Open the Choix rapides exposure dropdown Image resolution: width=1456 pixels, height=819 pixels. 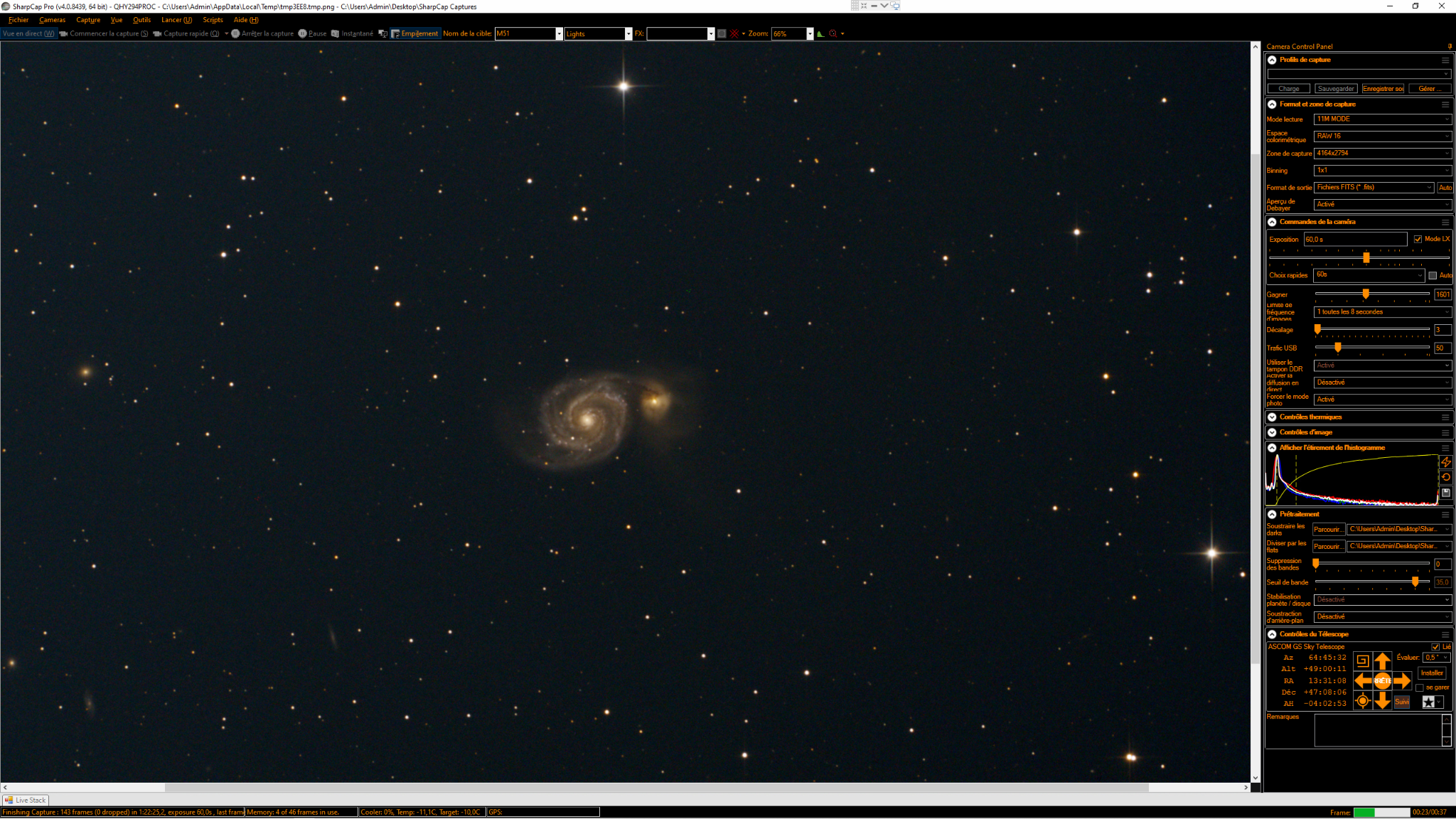1369,275
